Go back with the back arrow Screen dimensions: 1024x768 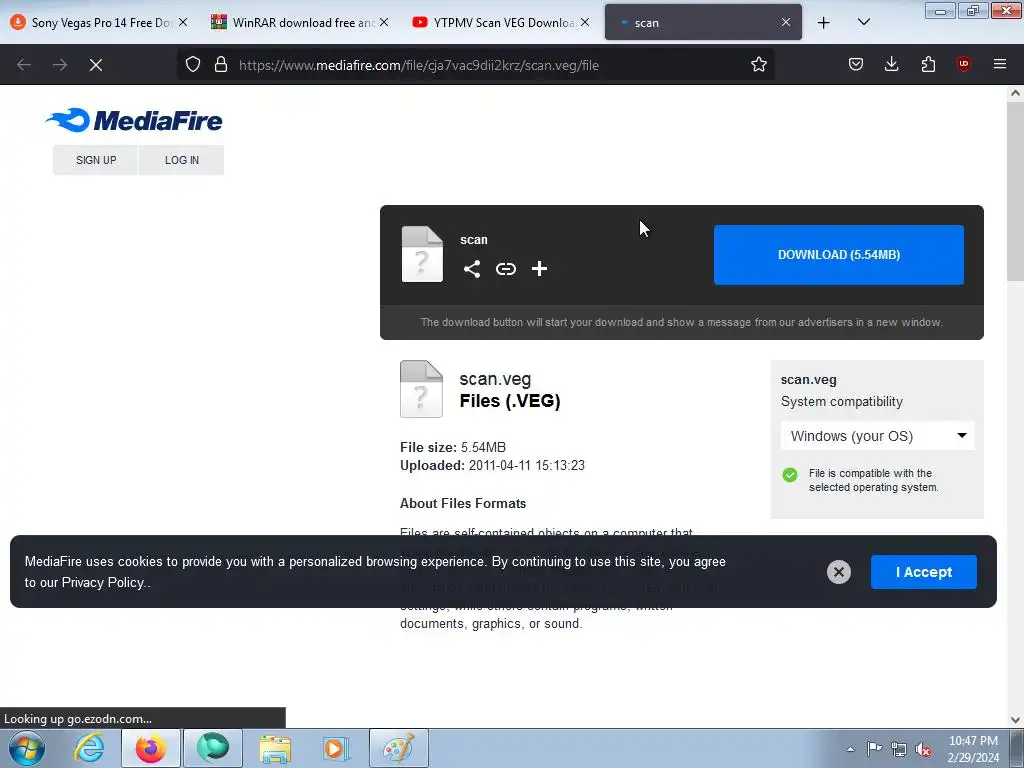click(24, 65)
